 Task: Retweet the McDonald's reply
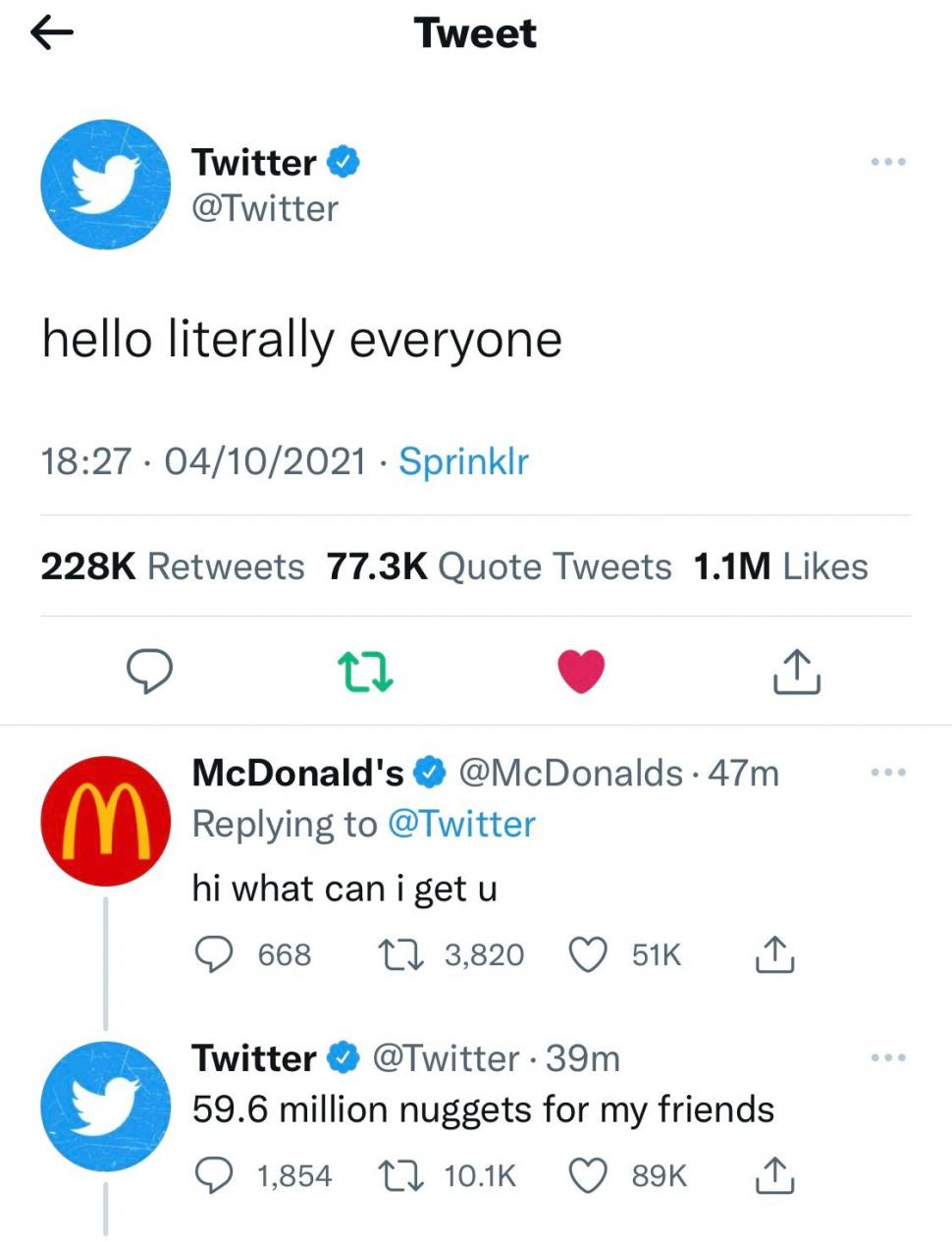coord(399,954)
